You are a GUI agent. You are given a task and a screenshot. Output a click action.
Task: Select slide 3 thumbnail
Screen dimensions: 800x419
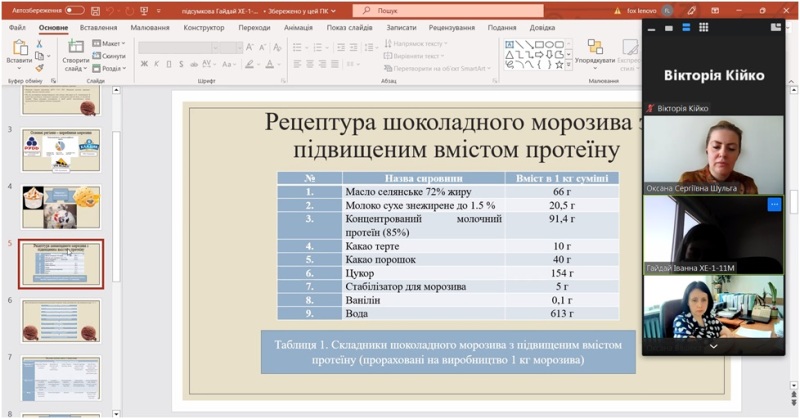click(61, 150)
